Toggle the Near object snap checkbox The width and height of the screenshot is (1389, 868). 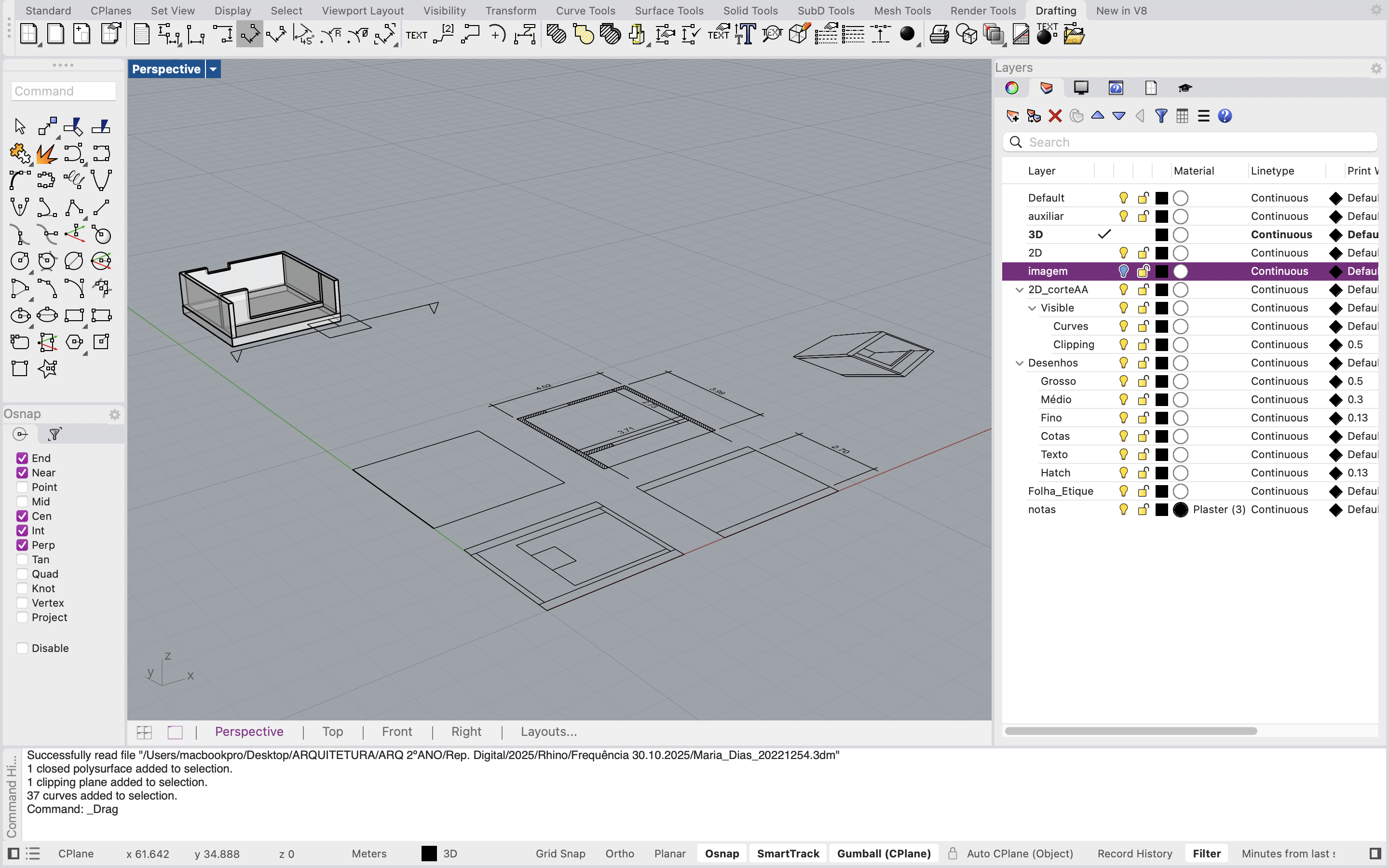point(22,473)
